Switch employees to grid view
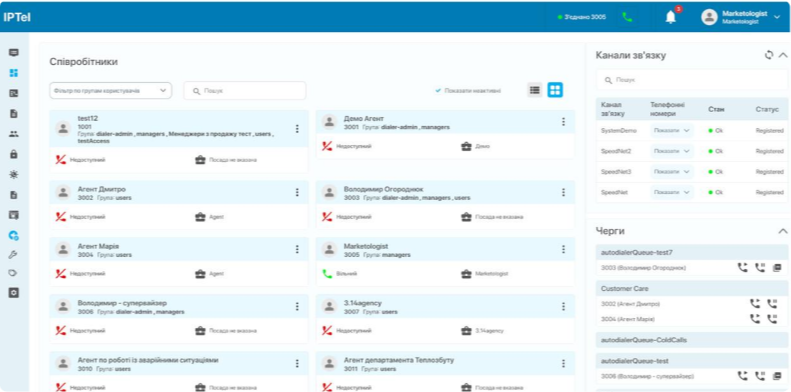The width and height of the screenshot is (791, 392). 555,90
